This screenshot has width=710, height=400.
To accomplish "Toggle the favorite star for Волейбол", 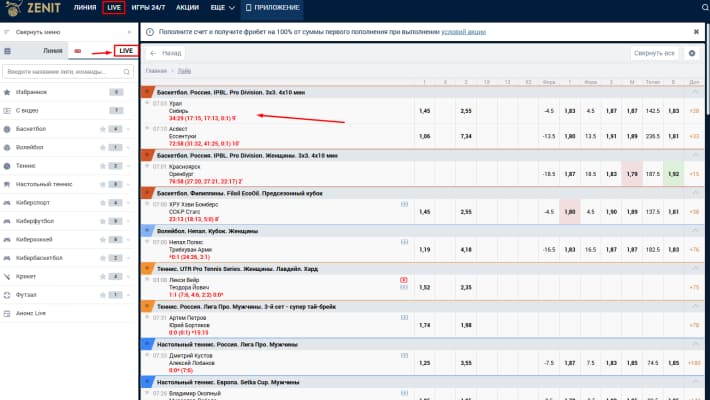I will 103,147.
